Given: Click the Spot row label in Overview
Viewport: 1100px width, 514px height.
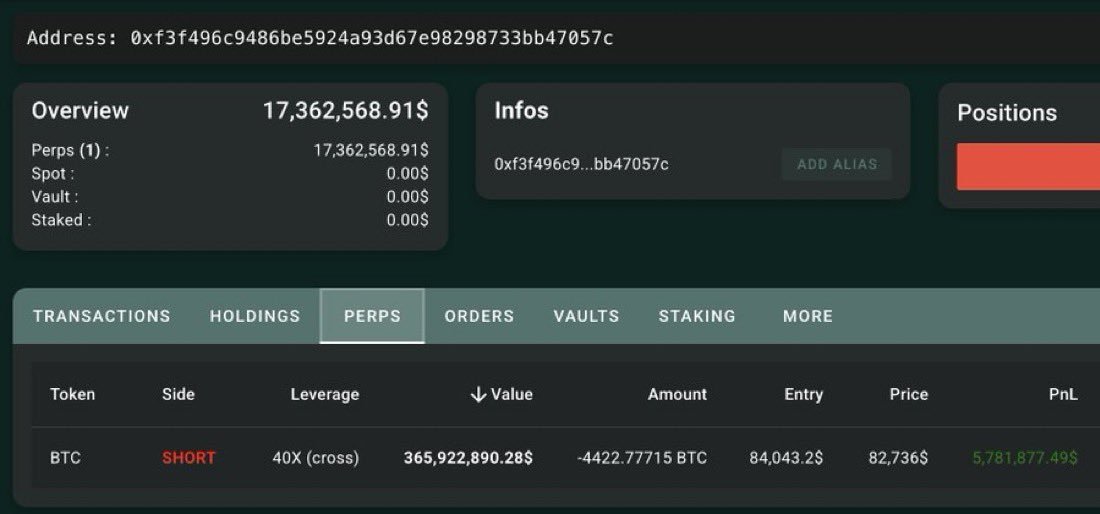Looking at the screenshot, I should [x=53, y=173].
